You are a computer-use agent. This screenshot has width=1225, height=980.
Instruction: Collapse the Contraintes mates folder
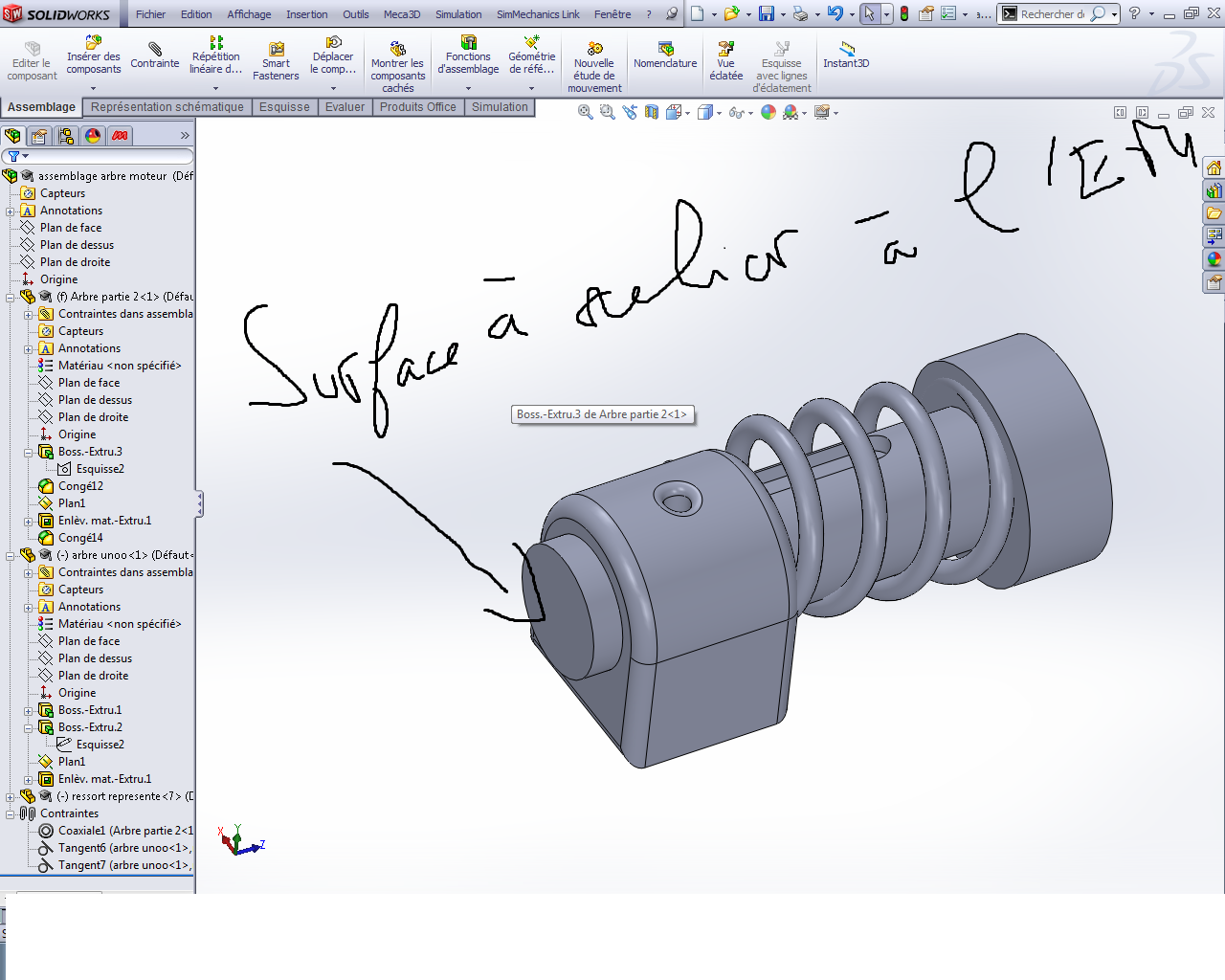tap(11, 813)
